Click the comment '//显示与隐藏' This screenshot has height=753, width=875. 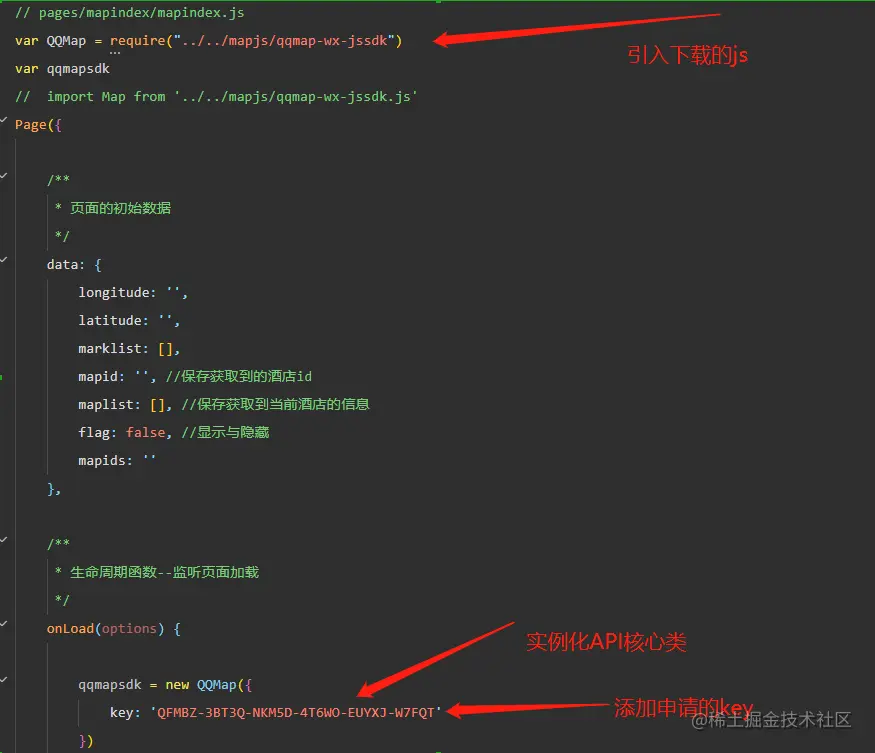(x=225, y=433)
